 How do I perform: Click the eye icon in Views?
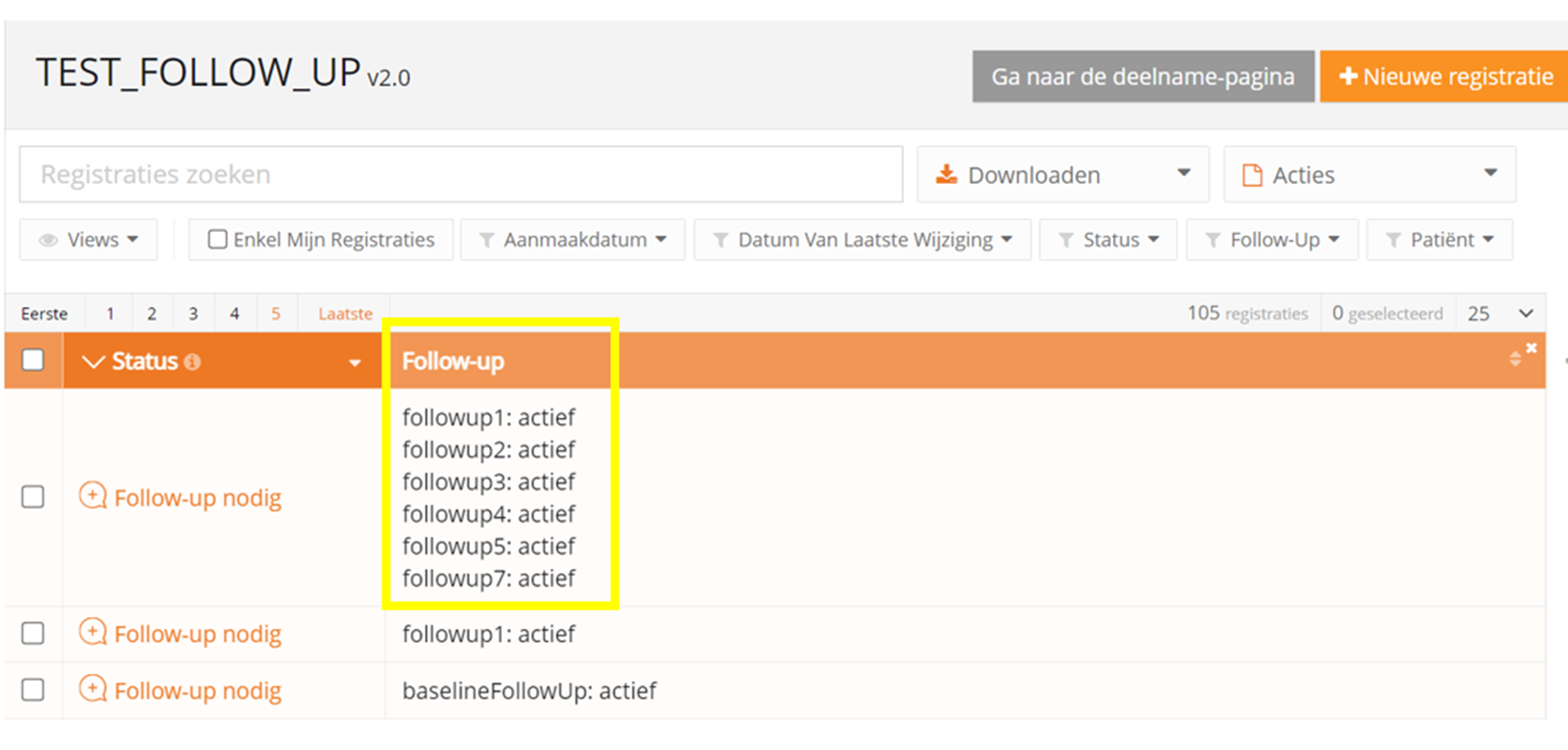coord(48,240)
